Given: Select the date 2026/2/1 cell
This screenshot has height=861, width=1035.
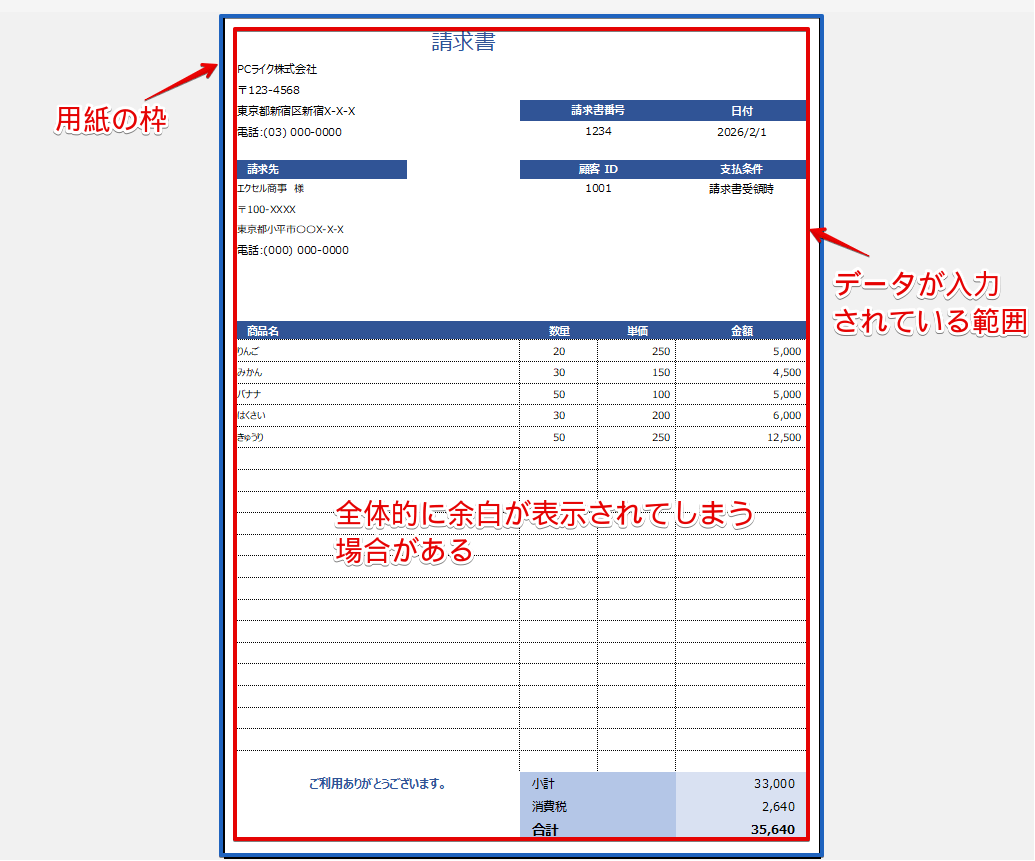Looking at the screenshot, I should [744, 131].
